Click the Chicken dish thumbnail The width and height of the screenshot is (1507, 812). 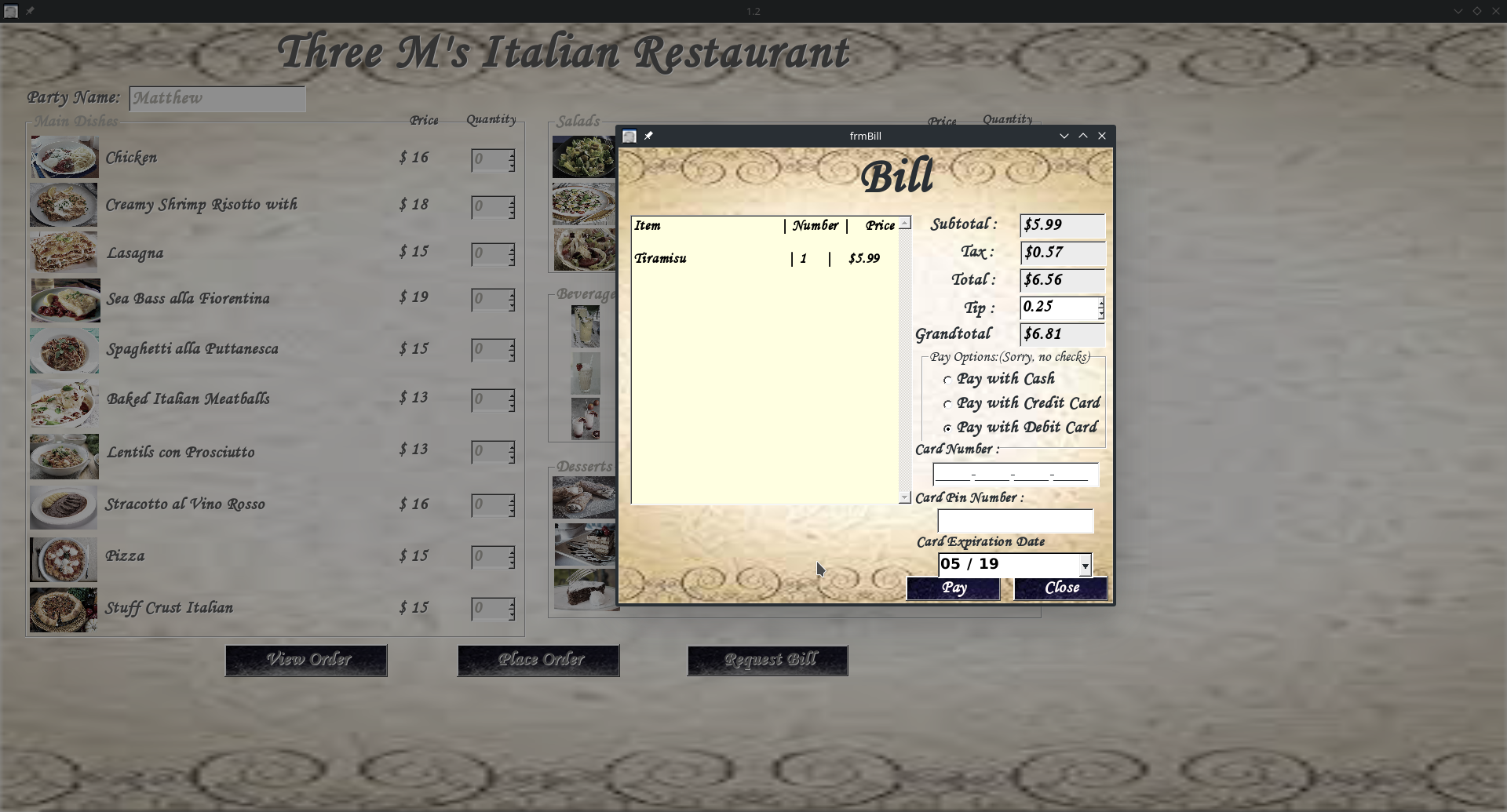(x=64, y=157)
